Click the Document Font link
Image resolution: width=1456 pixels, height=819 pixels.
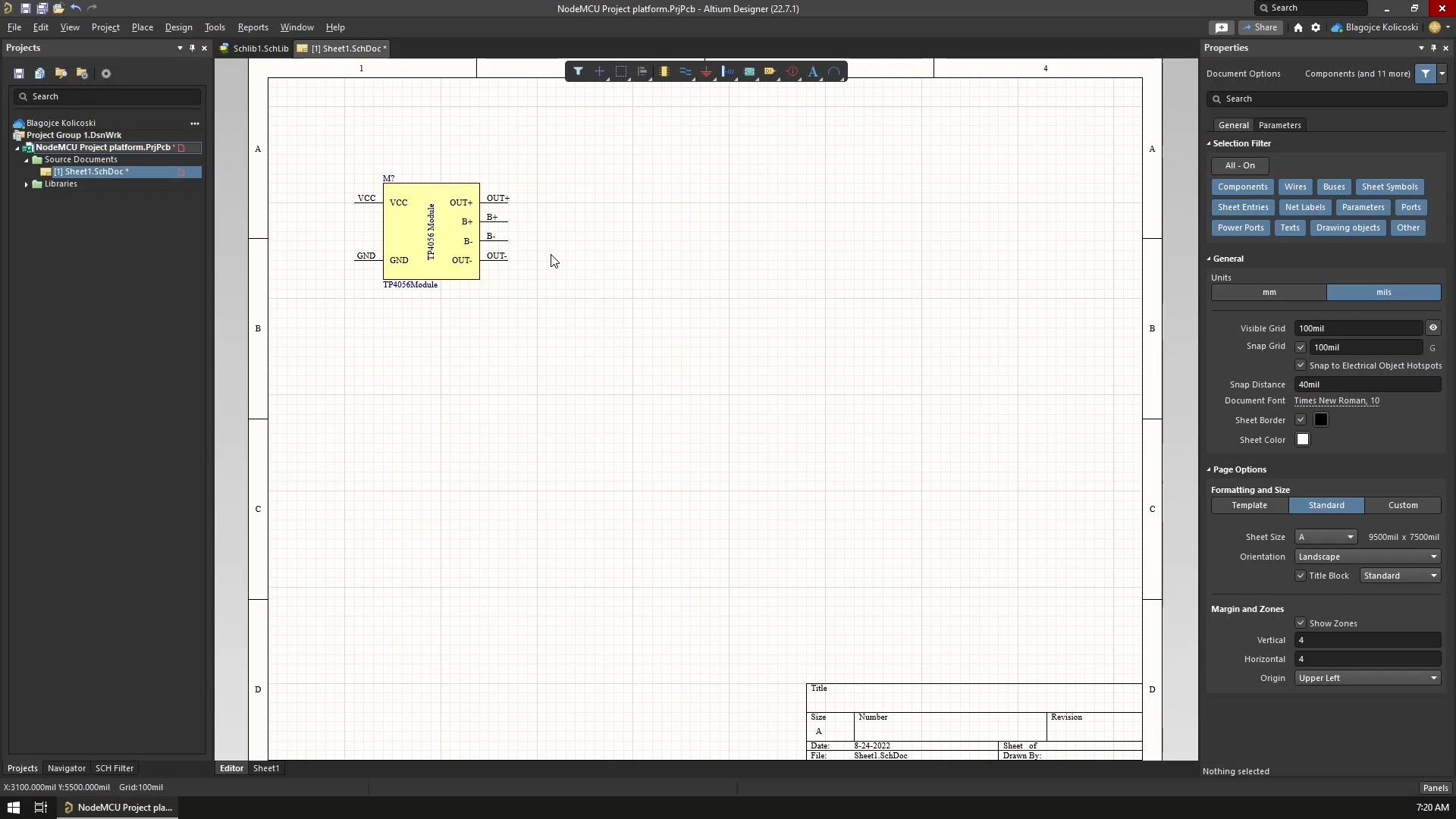pyautogui.click(x=1336, y=400)
